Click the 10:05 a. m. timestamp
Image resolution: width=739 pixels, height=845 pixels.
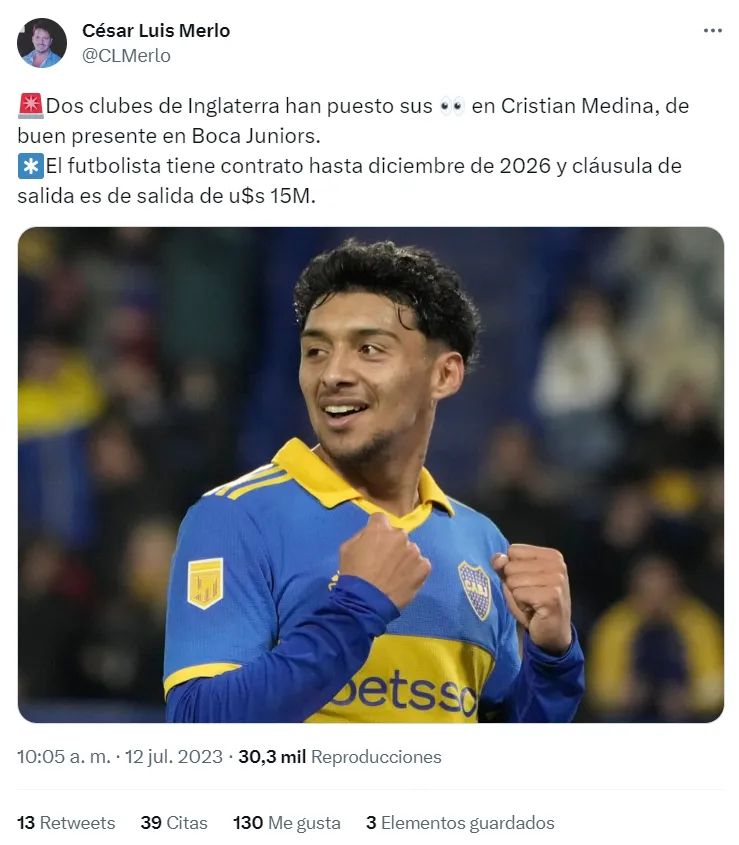coord(64,757)
